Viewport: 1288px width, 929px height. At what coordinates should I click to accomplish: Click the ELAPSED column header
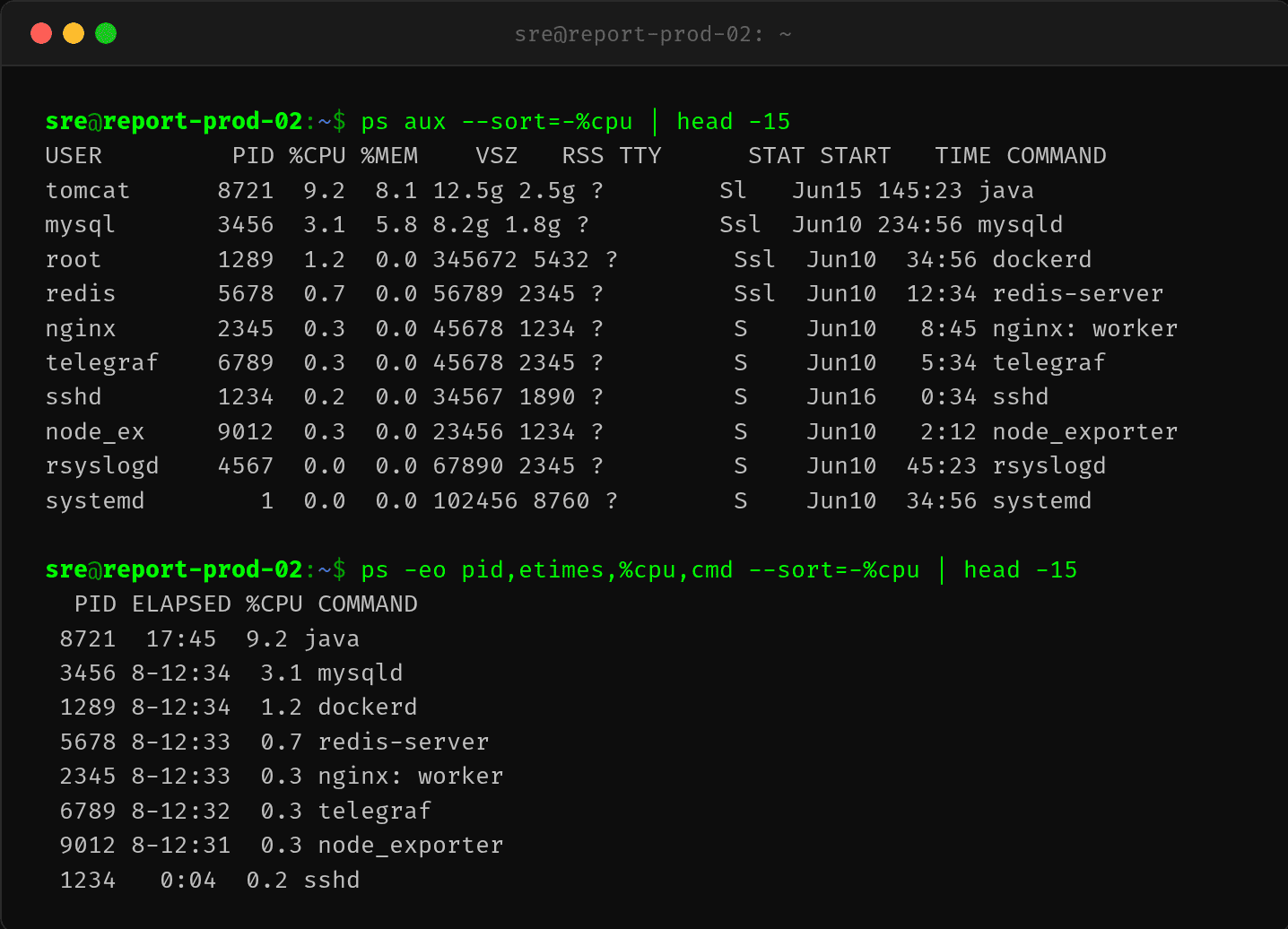(x=181, y=604)
